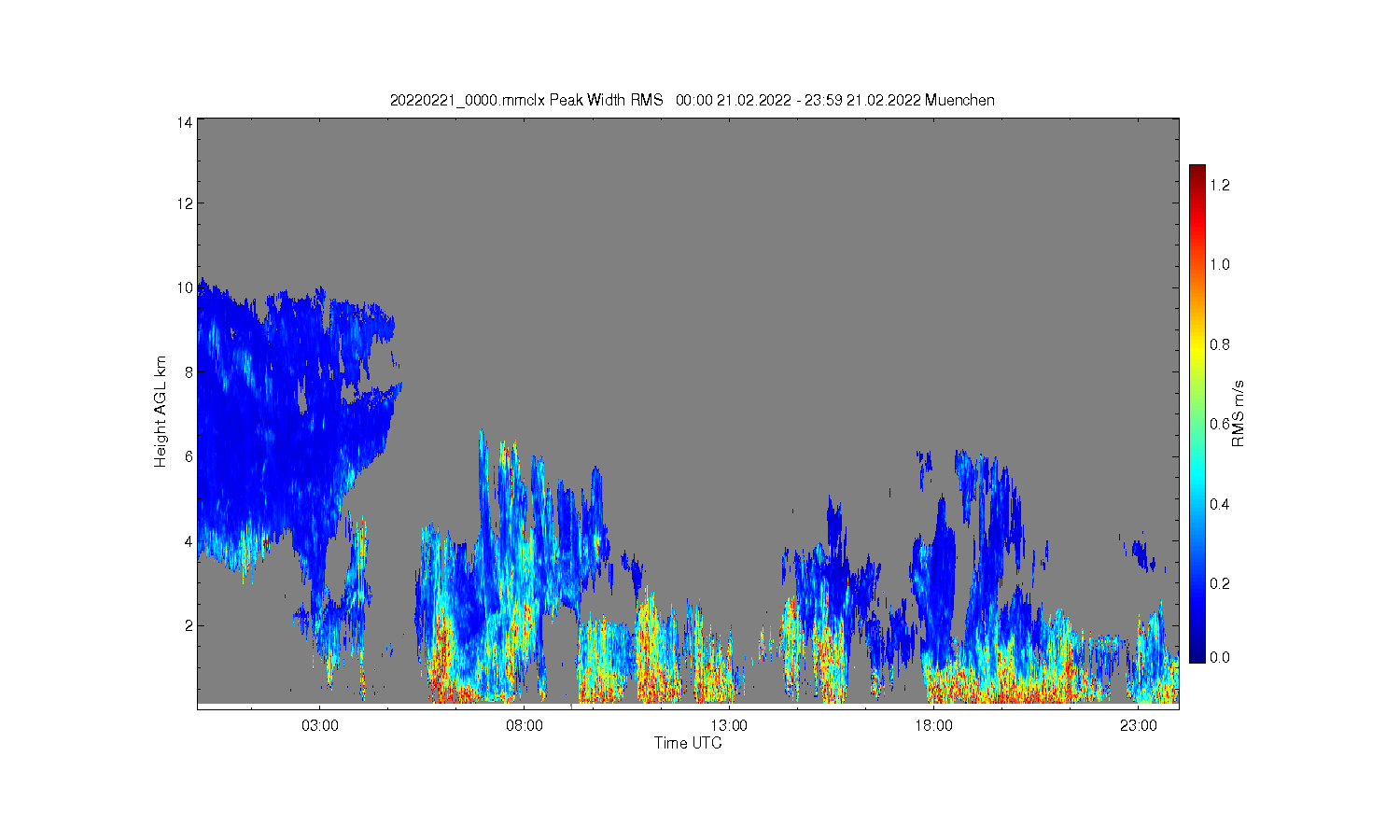The height and width of the screenshot is (840, 1400).
Task: Click the 13:00 time tick label
Action: pyautogui.click(x=729, y=725)
